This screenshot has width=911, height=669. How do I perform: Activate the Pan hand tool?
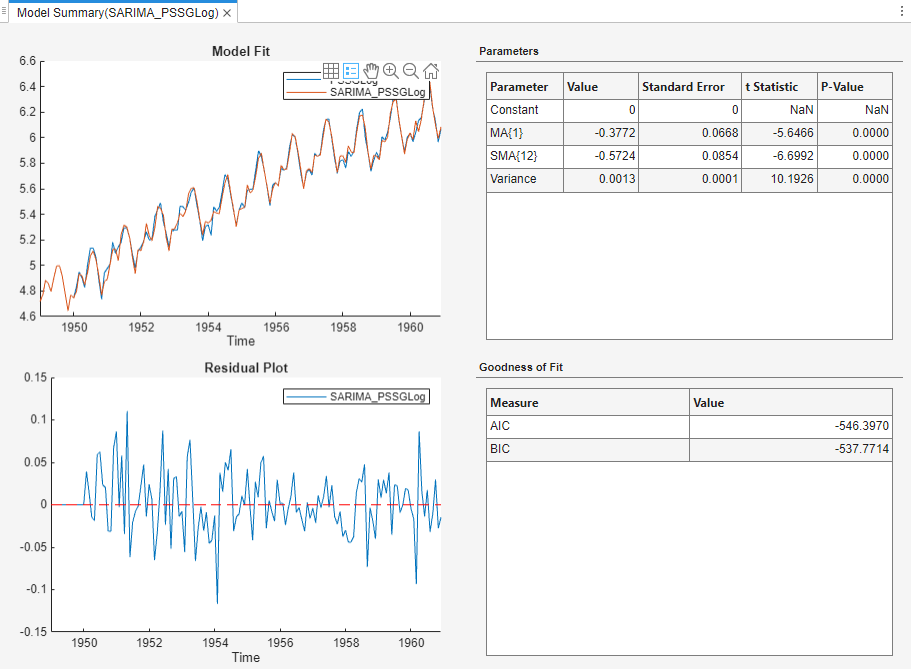371,71
